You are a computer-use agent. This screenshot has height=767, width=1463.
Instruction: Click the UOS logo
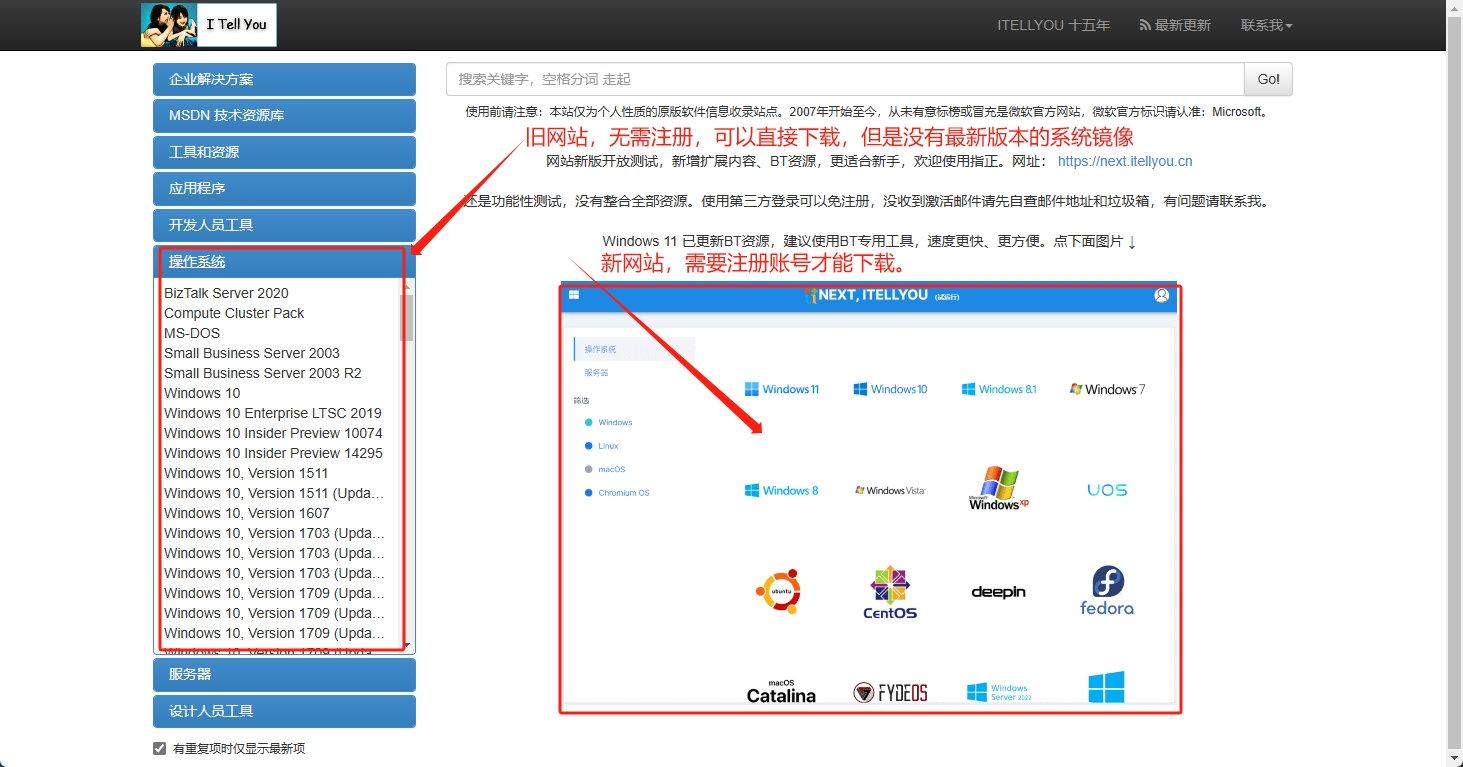click(1106, 489)
